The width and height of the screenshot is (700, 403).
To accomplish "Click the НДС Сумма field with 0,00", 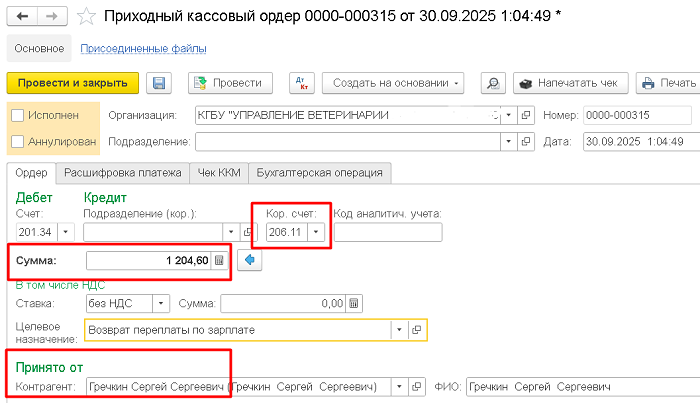I will tap(283, 303).
